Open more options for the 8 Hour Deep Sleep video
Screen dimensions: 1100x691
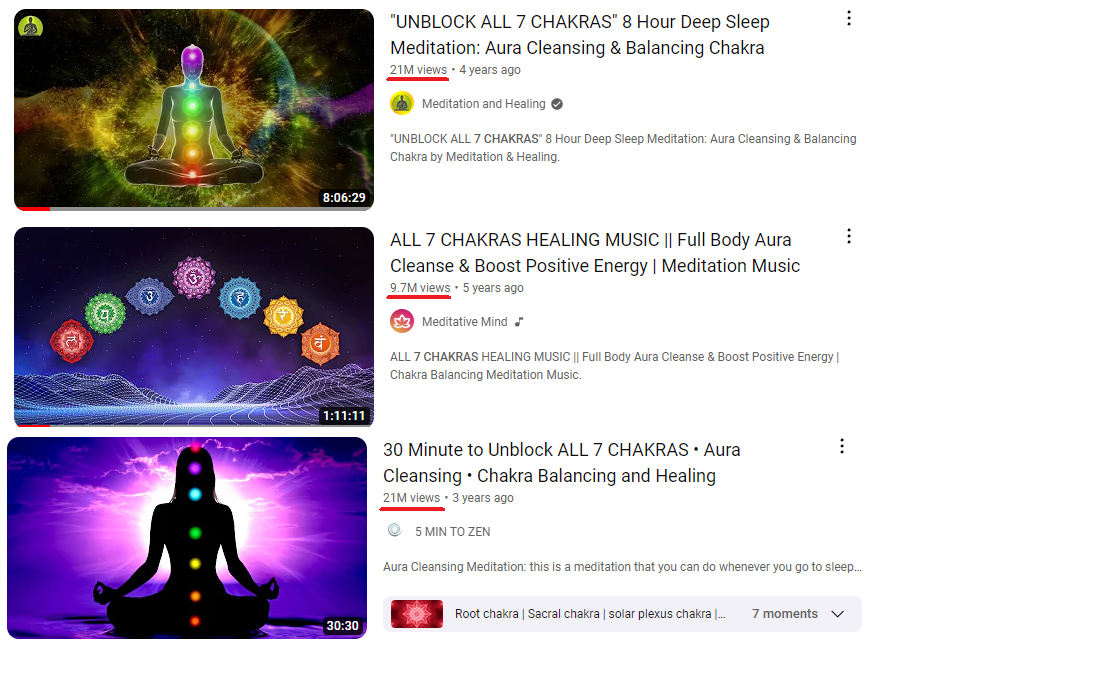849,18
